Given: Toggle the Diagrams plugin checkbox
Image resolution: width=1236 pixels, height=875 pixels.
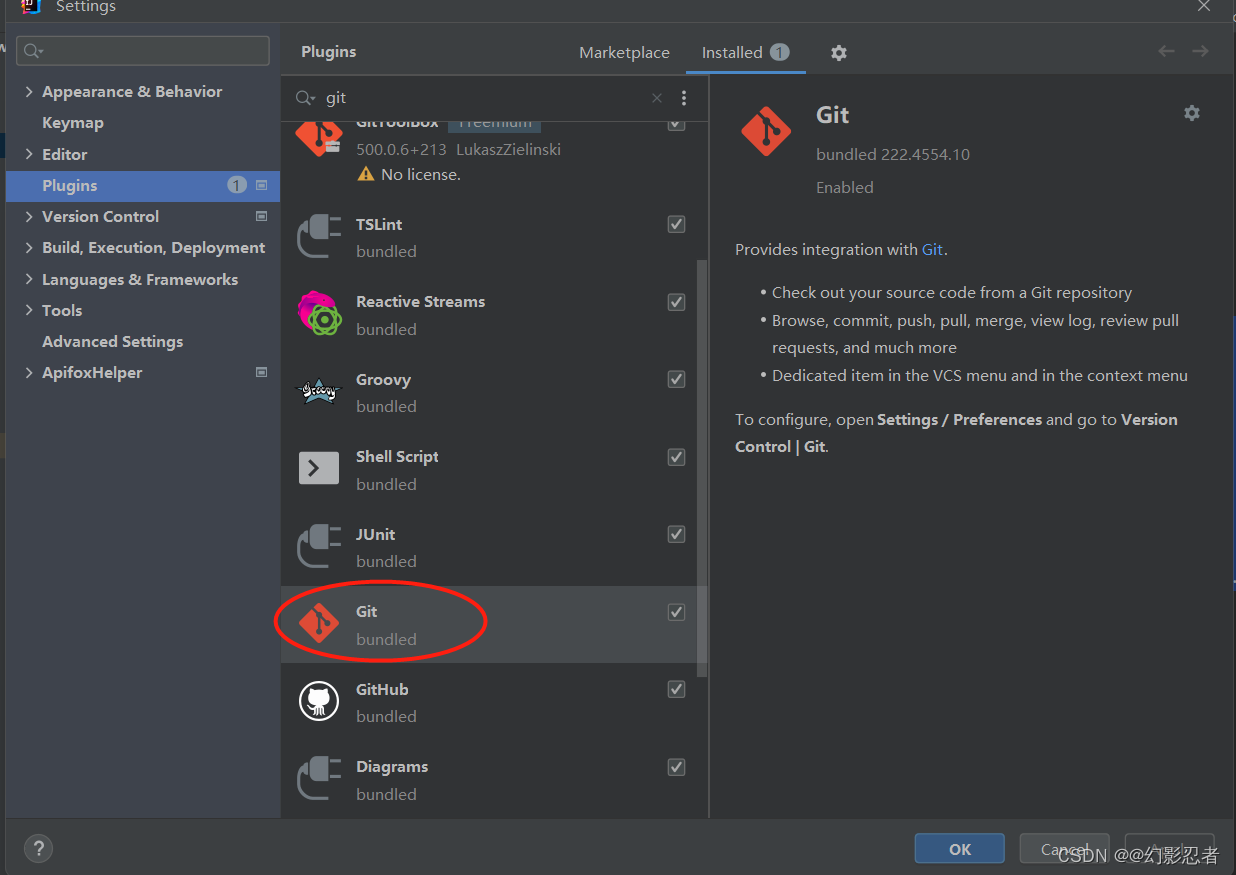Looking at the screenshot, I should (677, 767).
